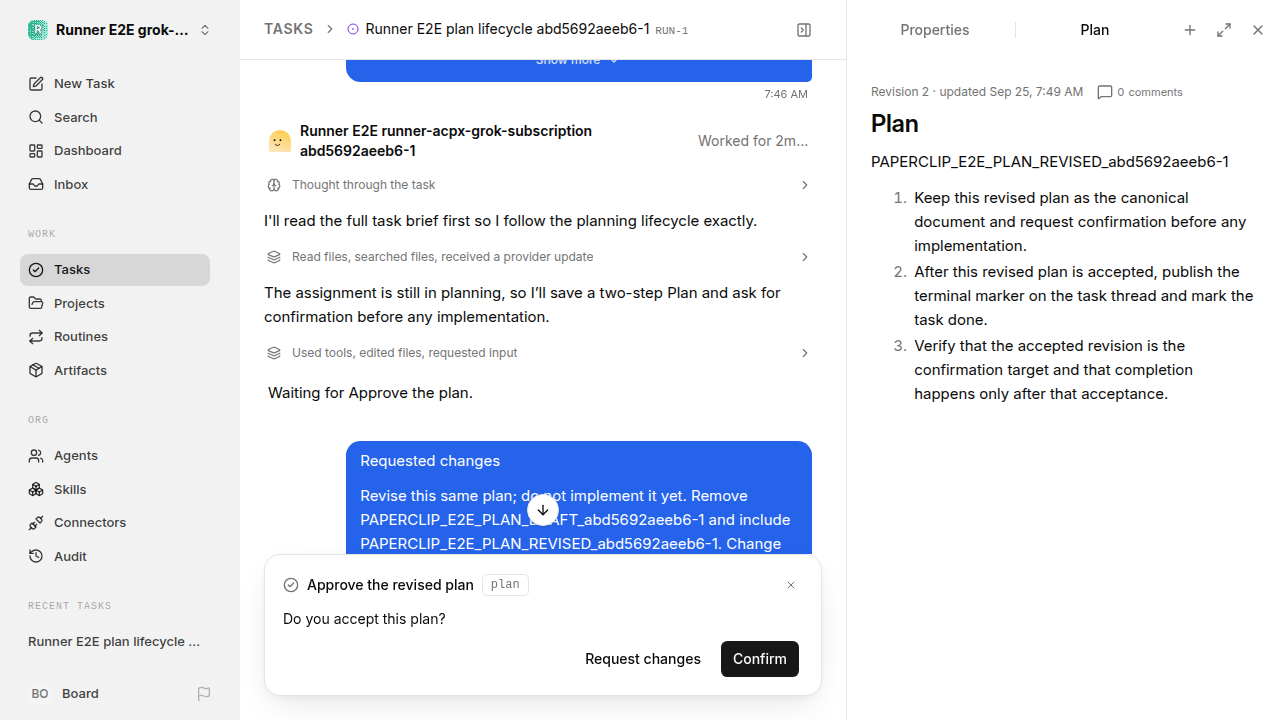Viewport: 1280px width, 720px height.
Task: Open the 0 comments indicator
Action: click(1140, 92)
